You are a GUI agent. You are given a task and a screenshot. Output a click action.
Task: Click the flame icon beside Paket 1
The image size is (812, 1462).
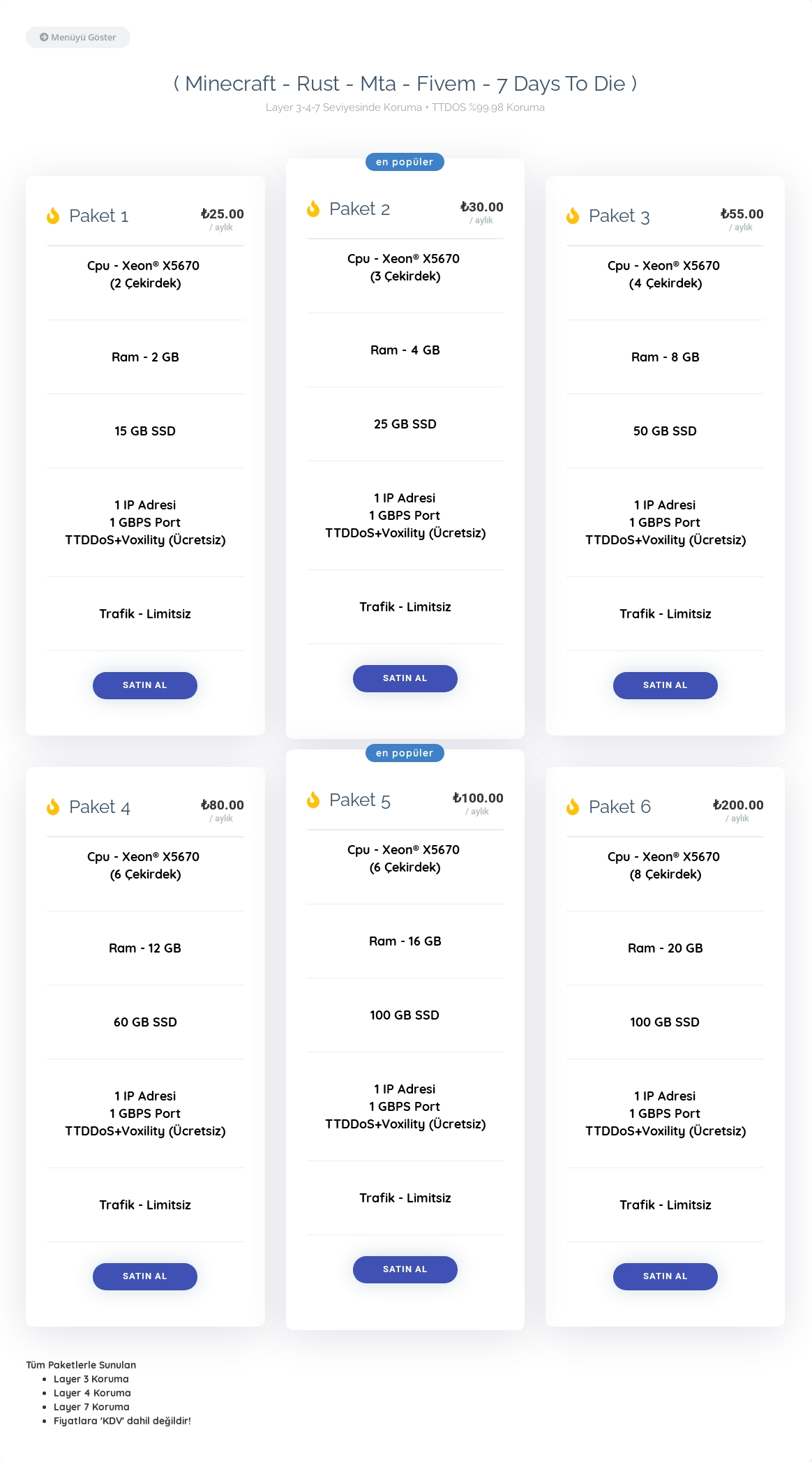pos(53,216)
